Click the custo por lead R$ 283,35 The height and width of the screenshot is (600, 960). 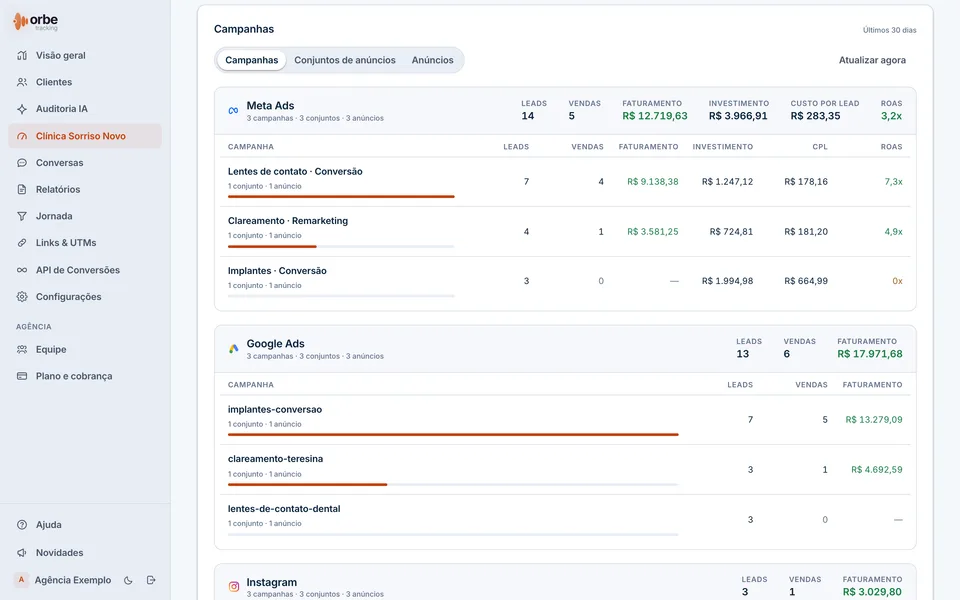coord(815,116)
